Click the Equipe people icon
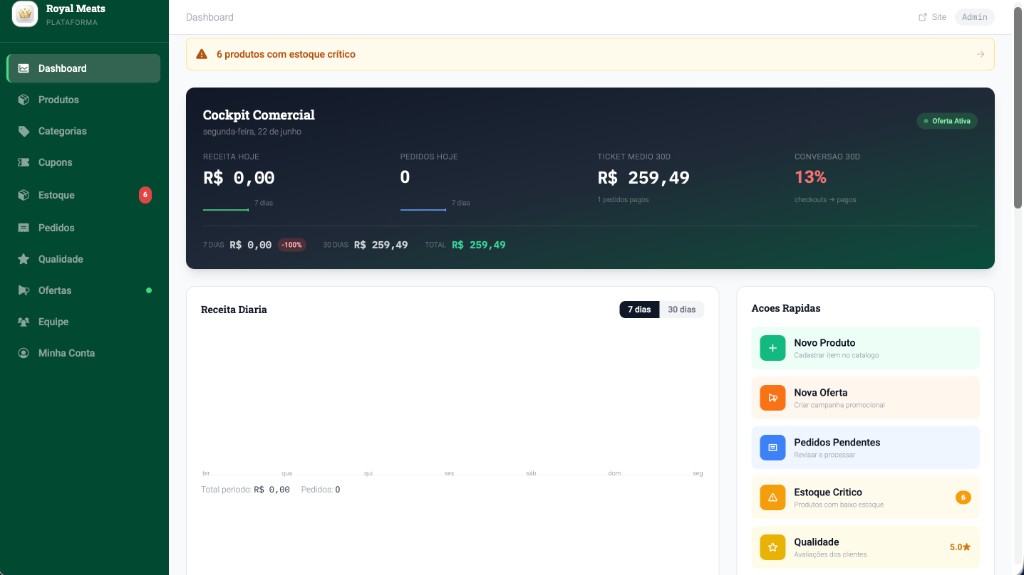This screenshot has height=575, width=1024. click(x=24, y=321)
